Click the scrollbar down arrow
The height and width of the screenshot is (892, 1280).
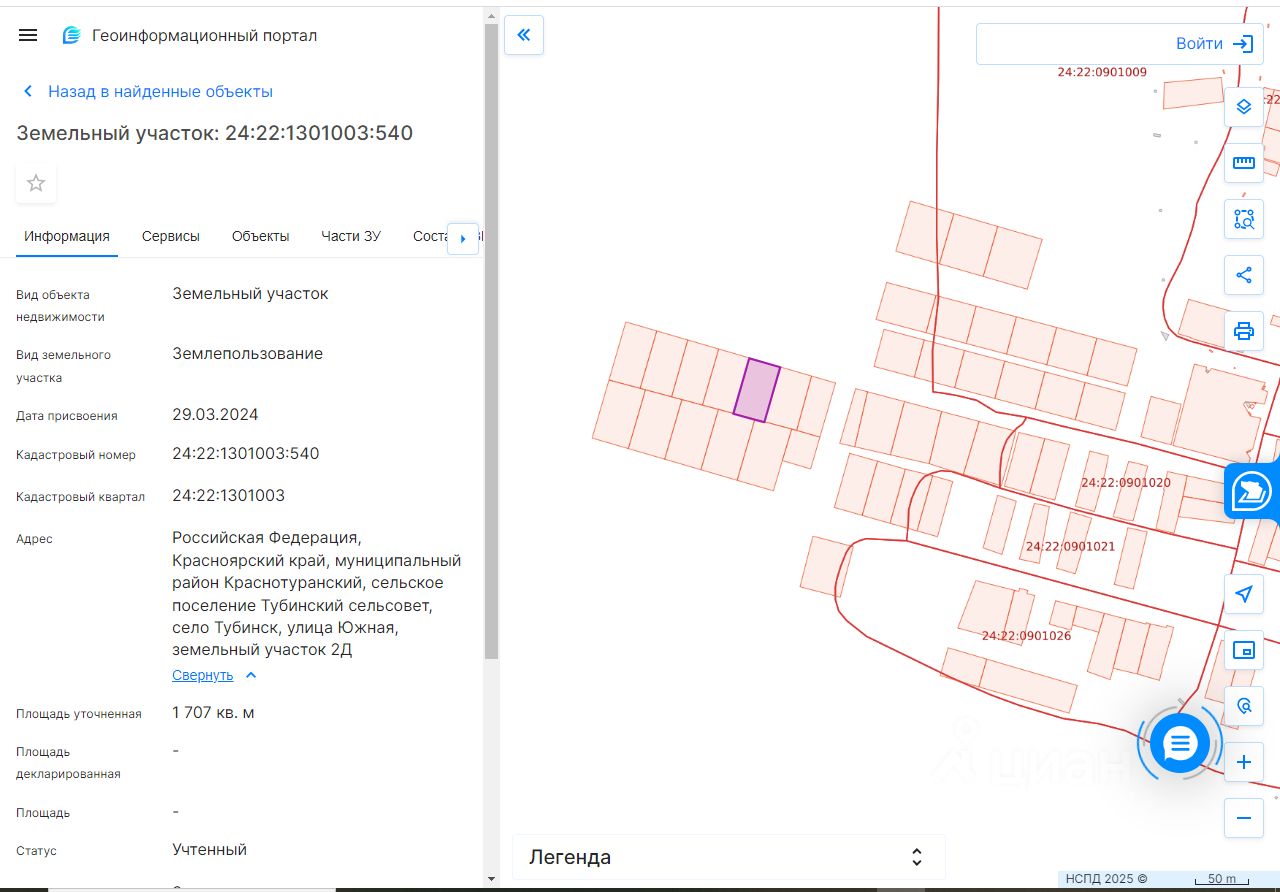(x=491, y=879)
